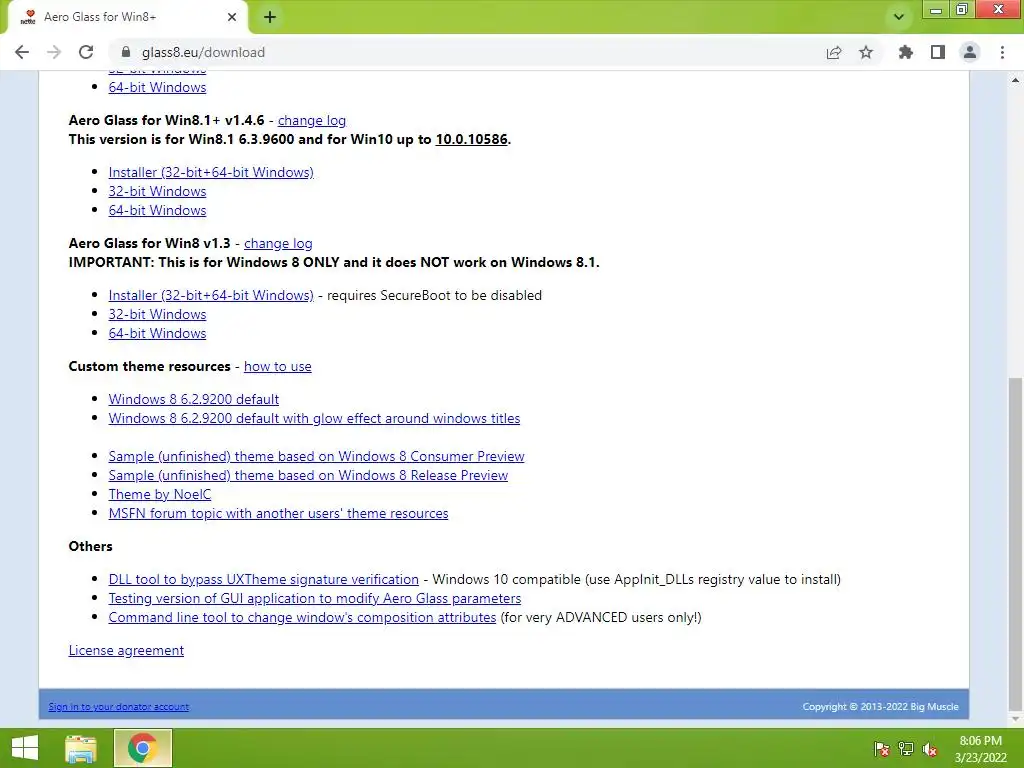Viewport: 1024px width, 768px height.
Task: Restore down the Chrome window
Action: (961, 10)
